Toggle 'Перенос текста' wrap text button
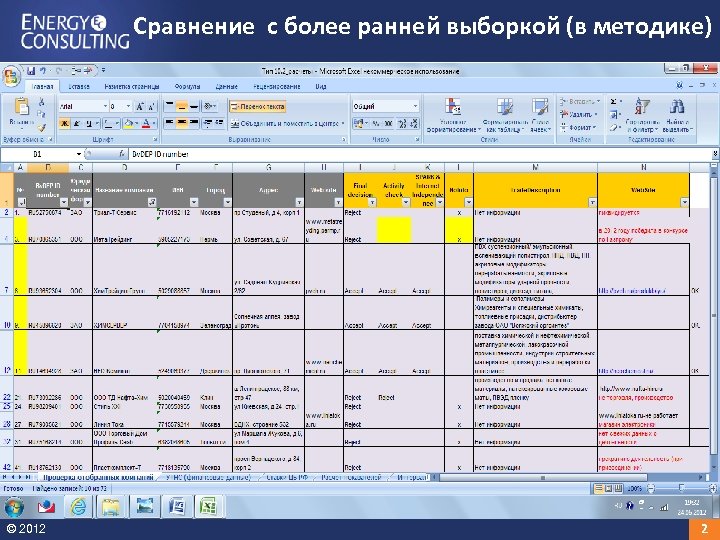 point(258,107)
